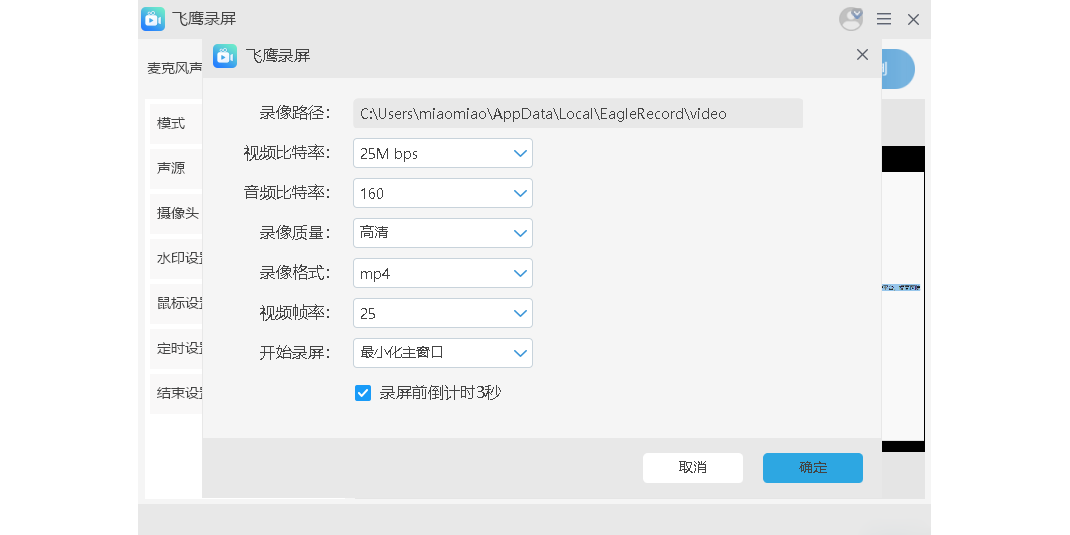Expand the 视频比特率 dropdown
The width and height of the screenshot is (1070, 535).
(x=443, y=153)
